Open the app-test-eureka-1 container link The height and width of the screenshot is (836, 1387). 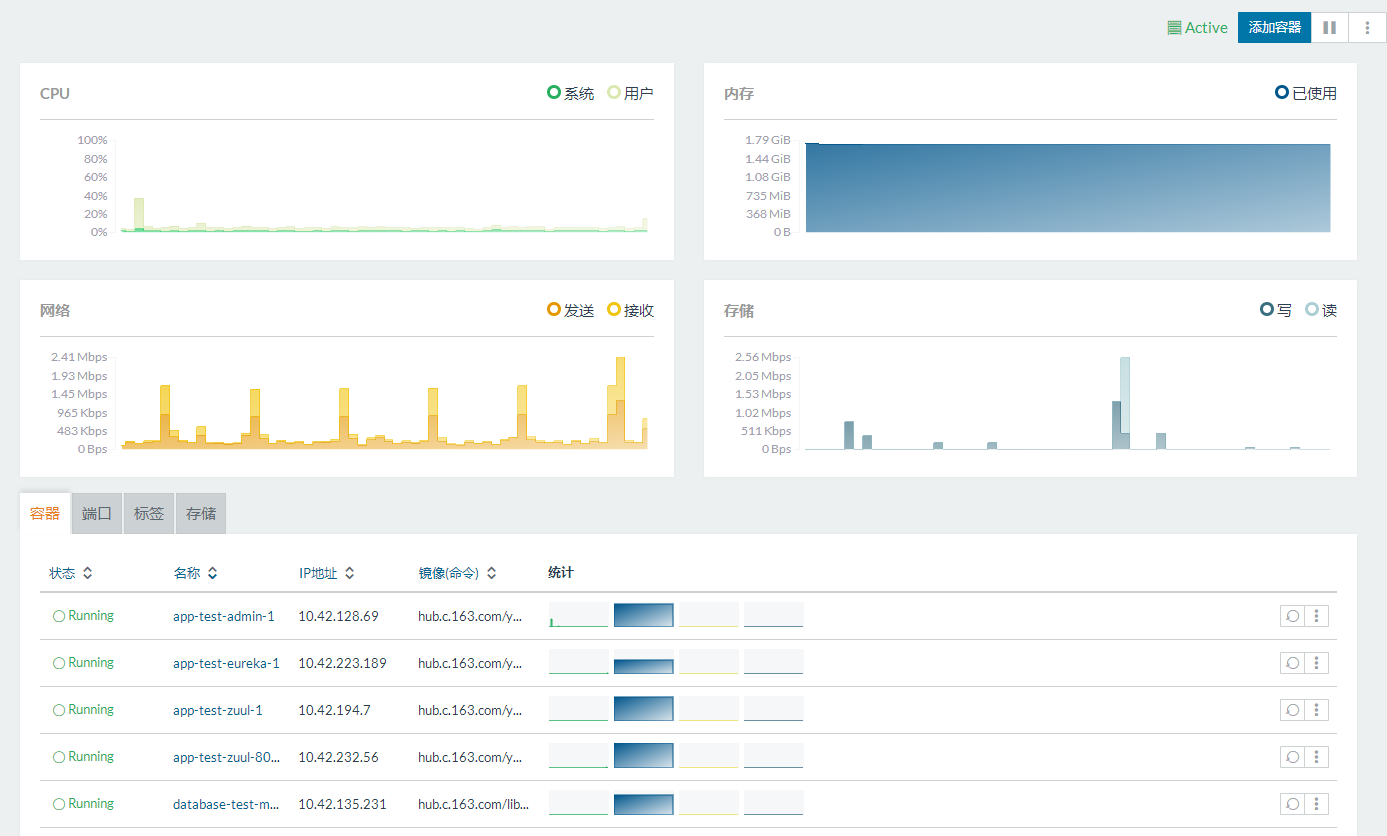pyautogui.click(x=226, y=663)
